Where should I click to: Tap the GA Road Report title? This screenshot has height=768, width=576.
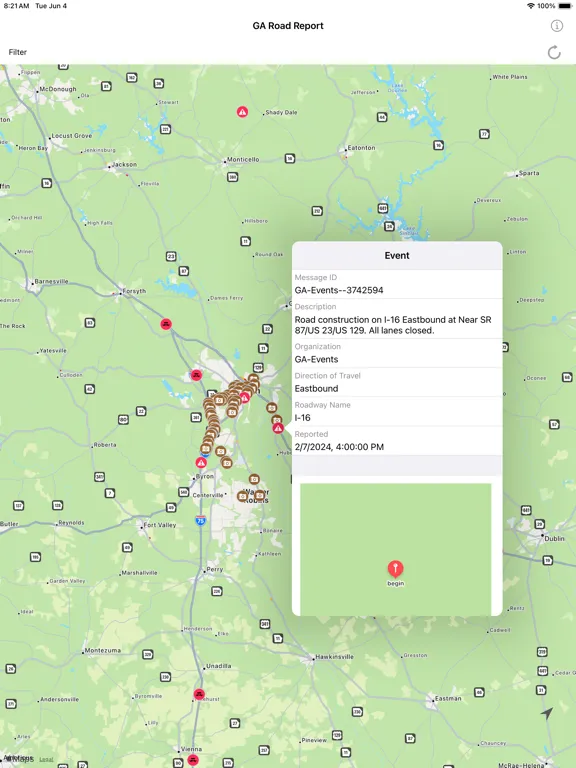[288, 26]
